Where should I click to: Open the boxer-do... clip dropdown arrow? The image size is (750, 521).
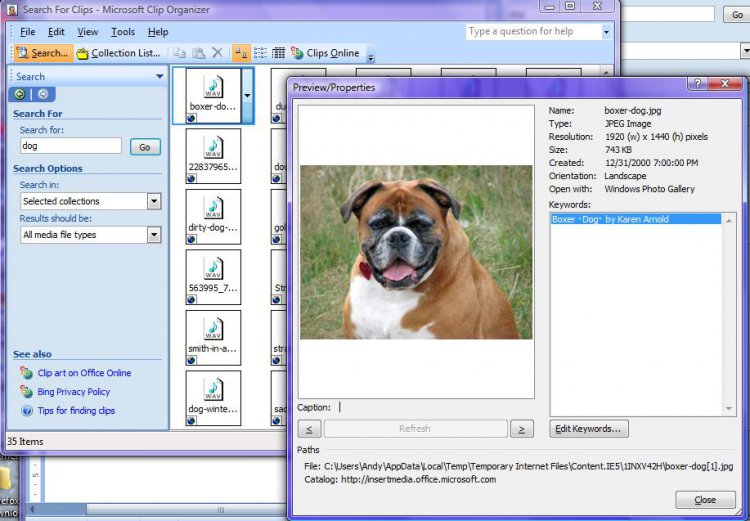(x=247, y=96)
